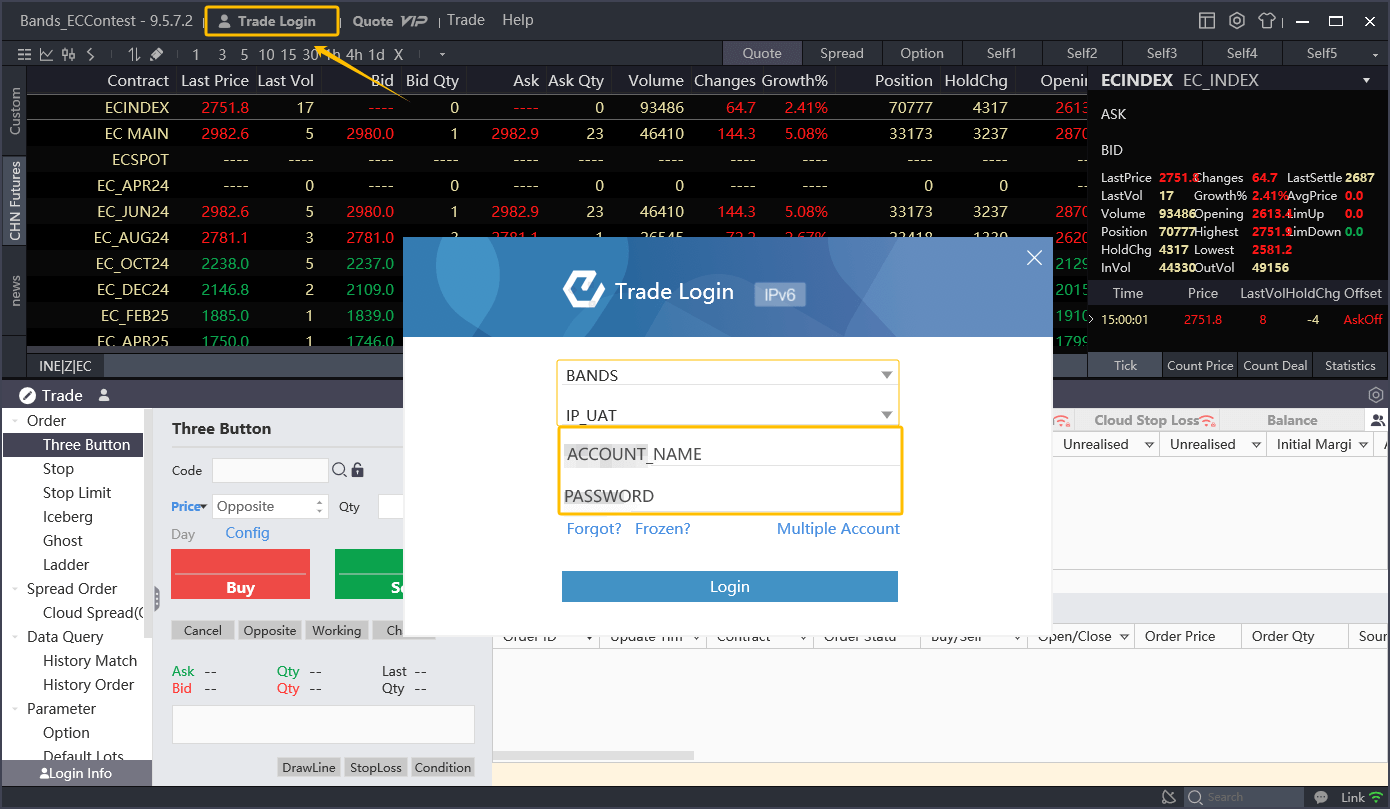Collapse the Data Query tree group
This screenshot has height=809, width=1390.
(15, 637)
